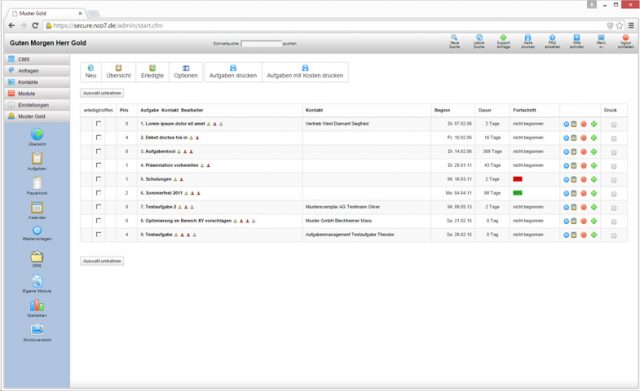
Task: Open the Kalender icon in sidebar
Action: tap(37, 208)
